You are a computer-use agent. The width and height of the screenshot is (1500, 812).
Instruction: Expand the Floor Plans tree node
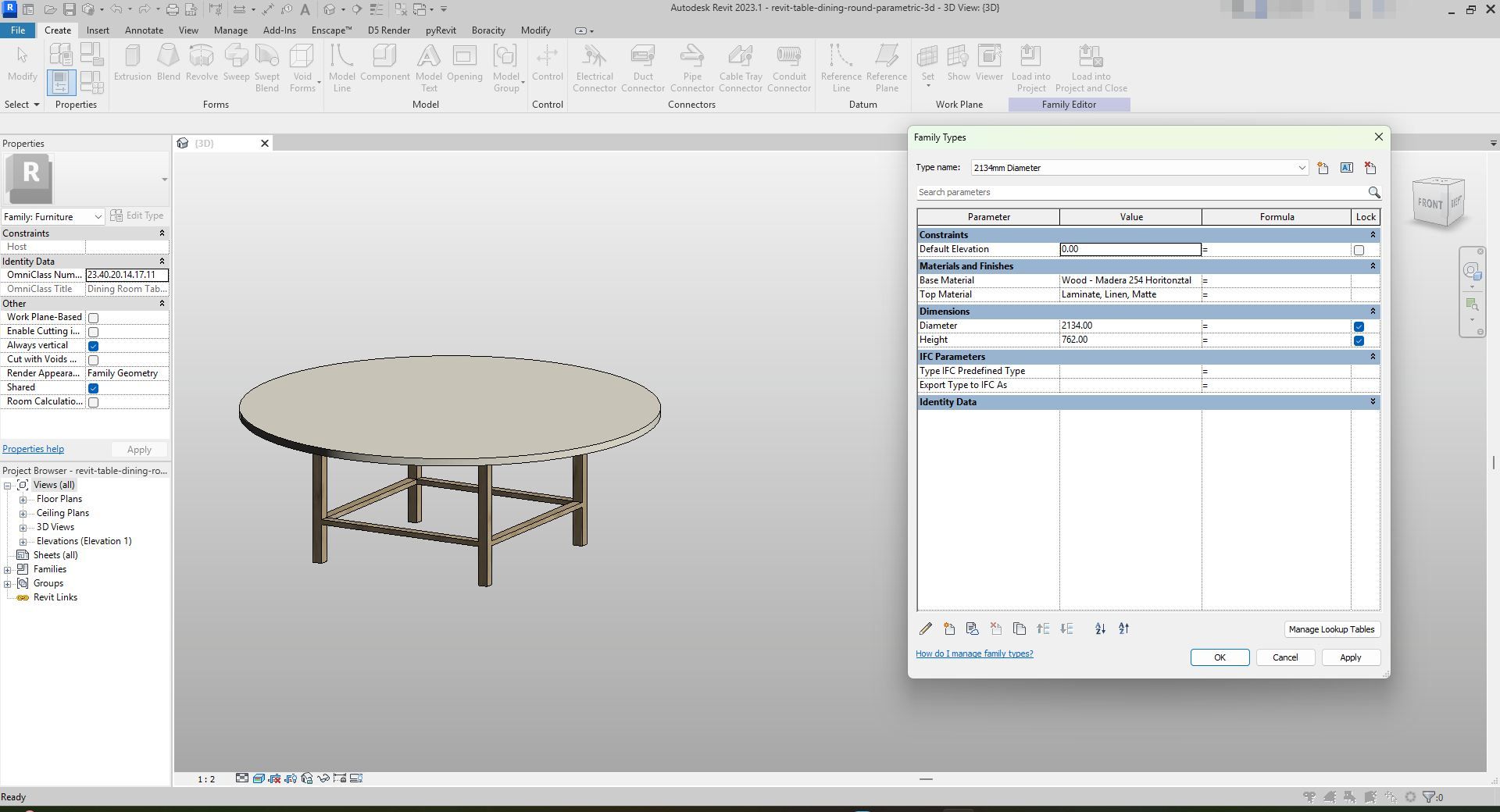[x=23, y=500]
